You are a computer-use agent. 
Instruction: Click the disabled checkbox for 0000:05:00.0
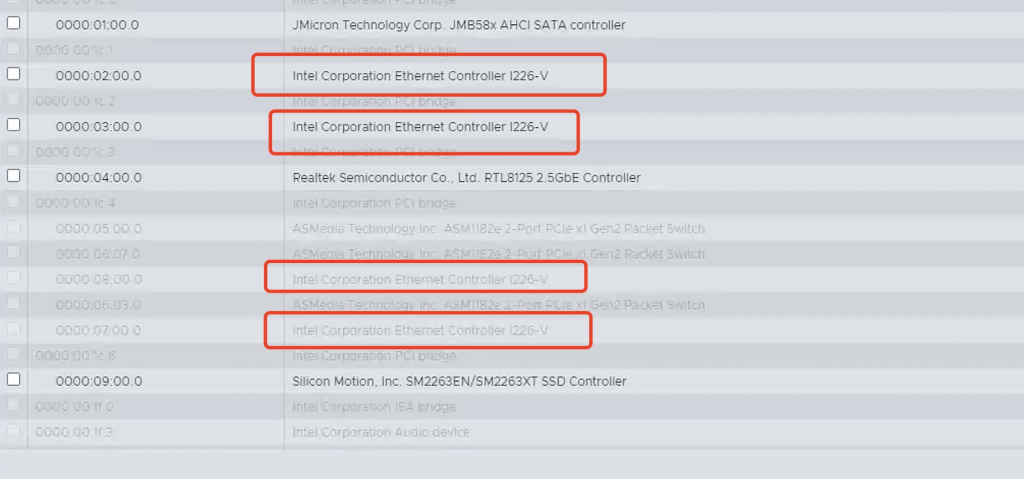14,227
